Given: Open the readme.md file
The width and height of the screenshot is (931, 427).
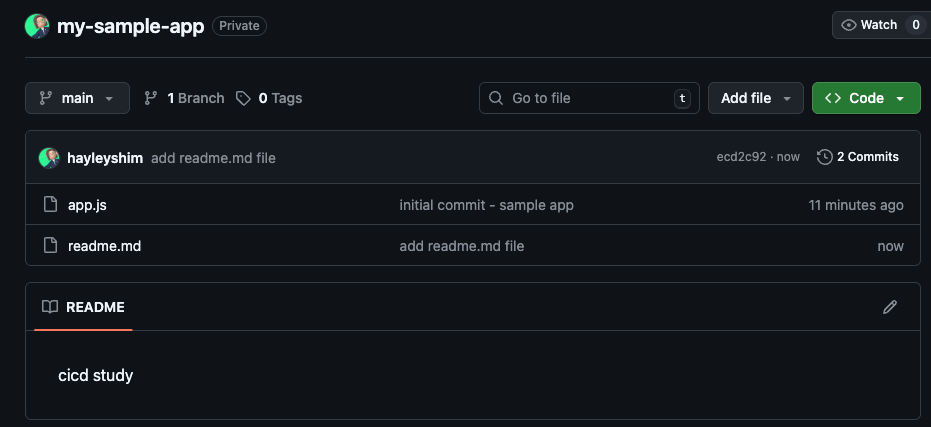Looking at the screenshot, I should click(104, 246).
